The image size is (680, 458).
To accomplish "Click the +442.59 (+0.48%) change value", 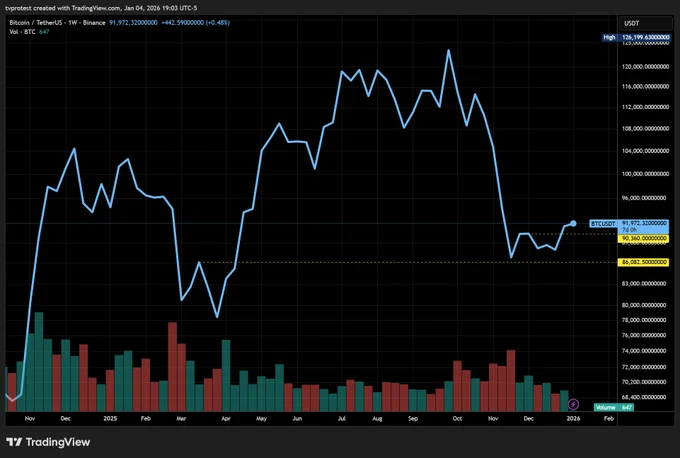I will point(195,23).
